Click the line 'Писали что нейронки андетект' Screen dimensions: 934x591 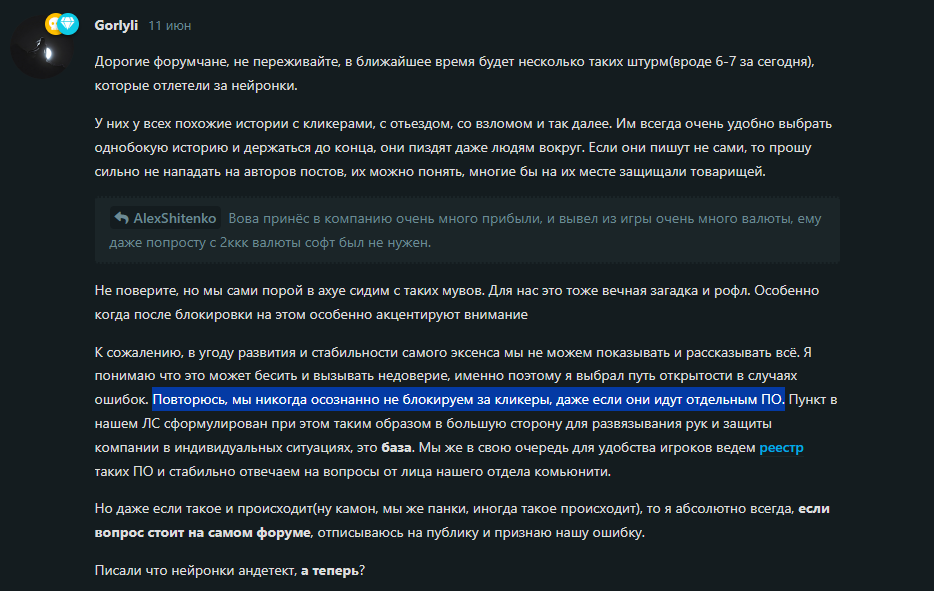(x=230, y=570)
